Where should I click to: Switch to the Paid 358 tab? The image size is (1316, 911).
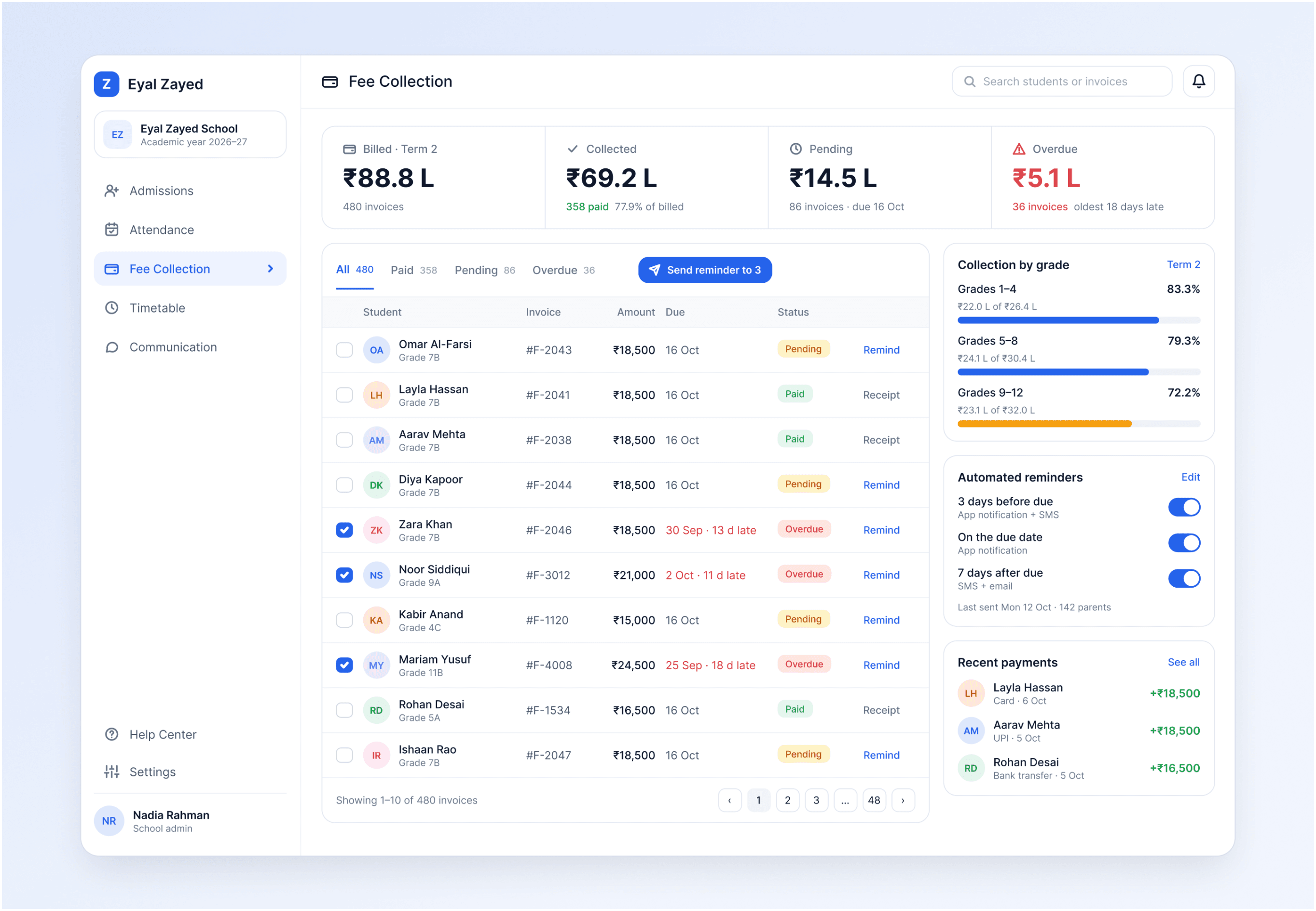[x=414, y=270]
